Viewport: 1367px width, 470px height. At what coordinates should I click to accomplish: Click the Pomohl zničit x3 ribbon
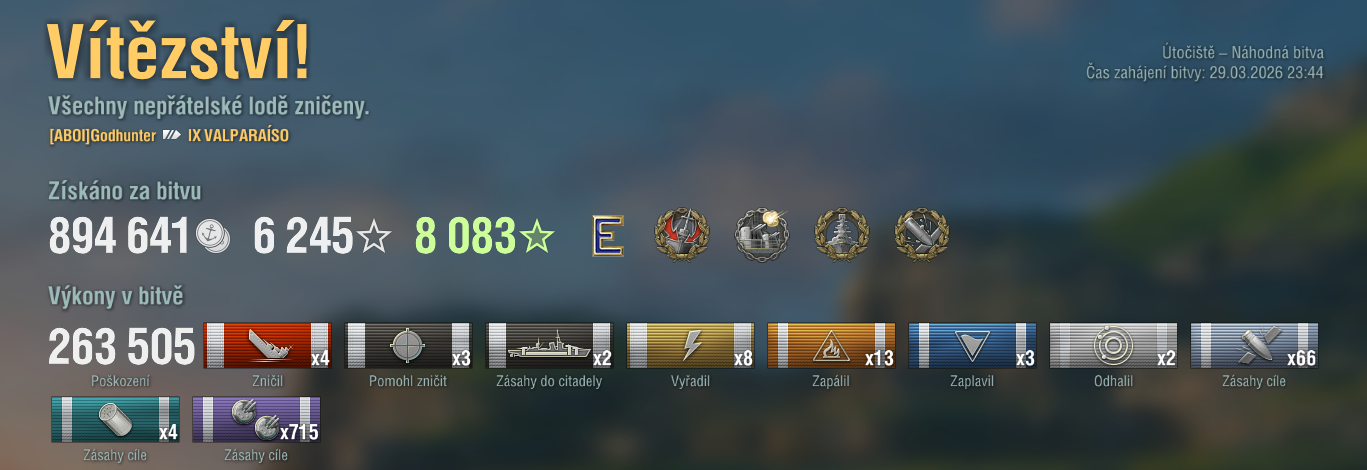click(x=408, y=346)
